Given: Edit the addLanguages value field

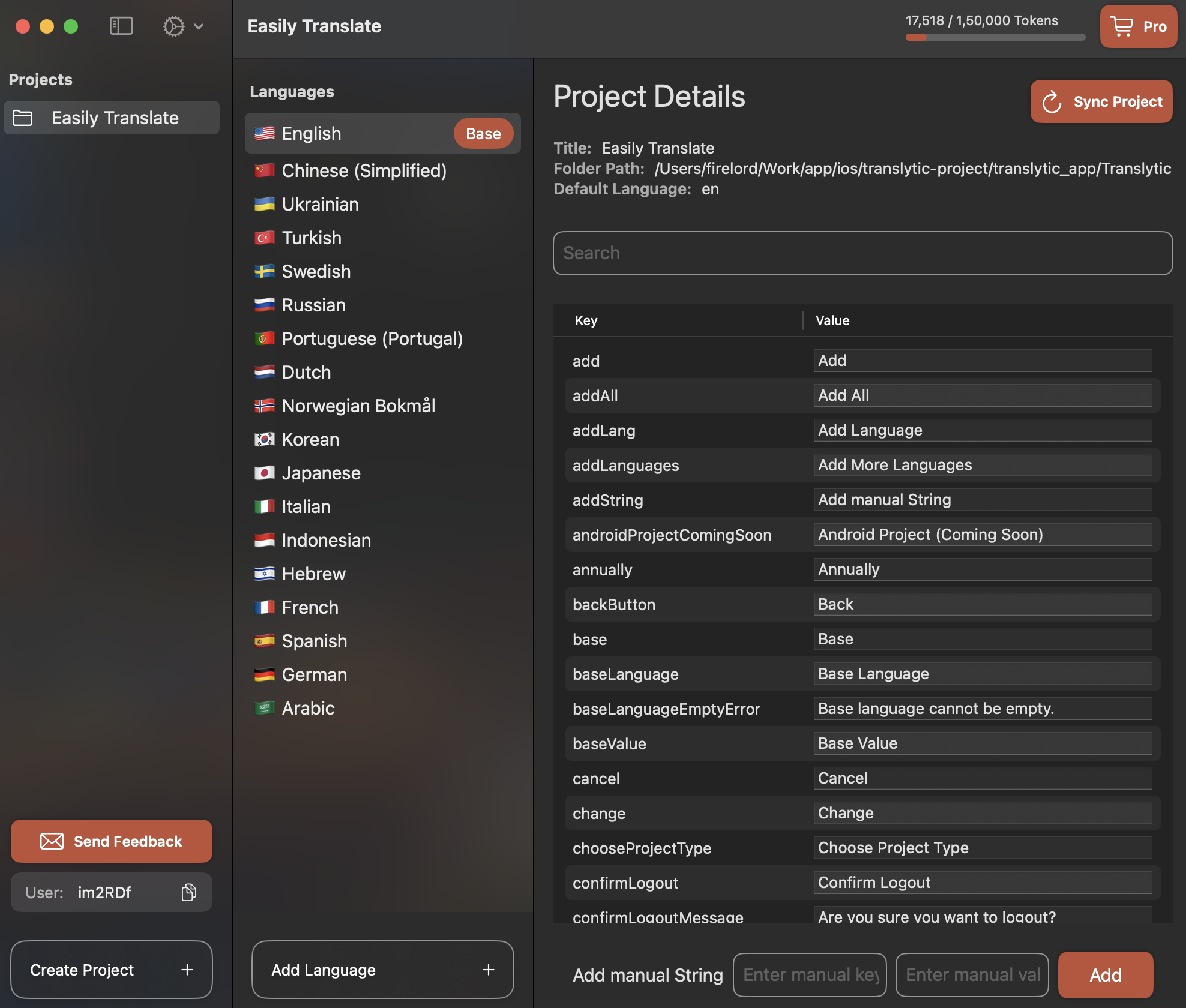Looking at the screenshot, I should [x=983, y=465].
